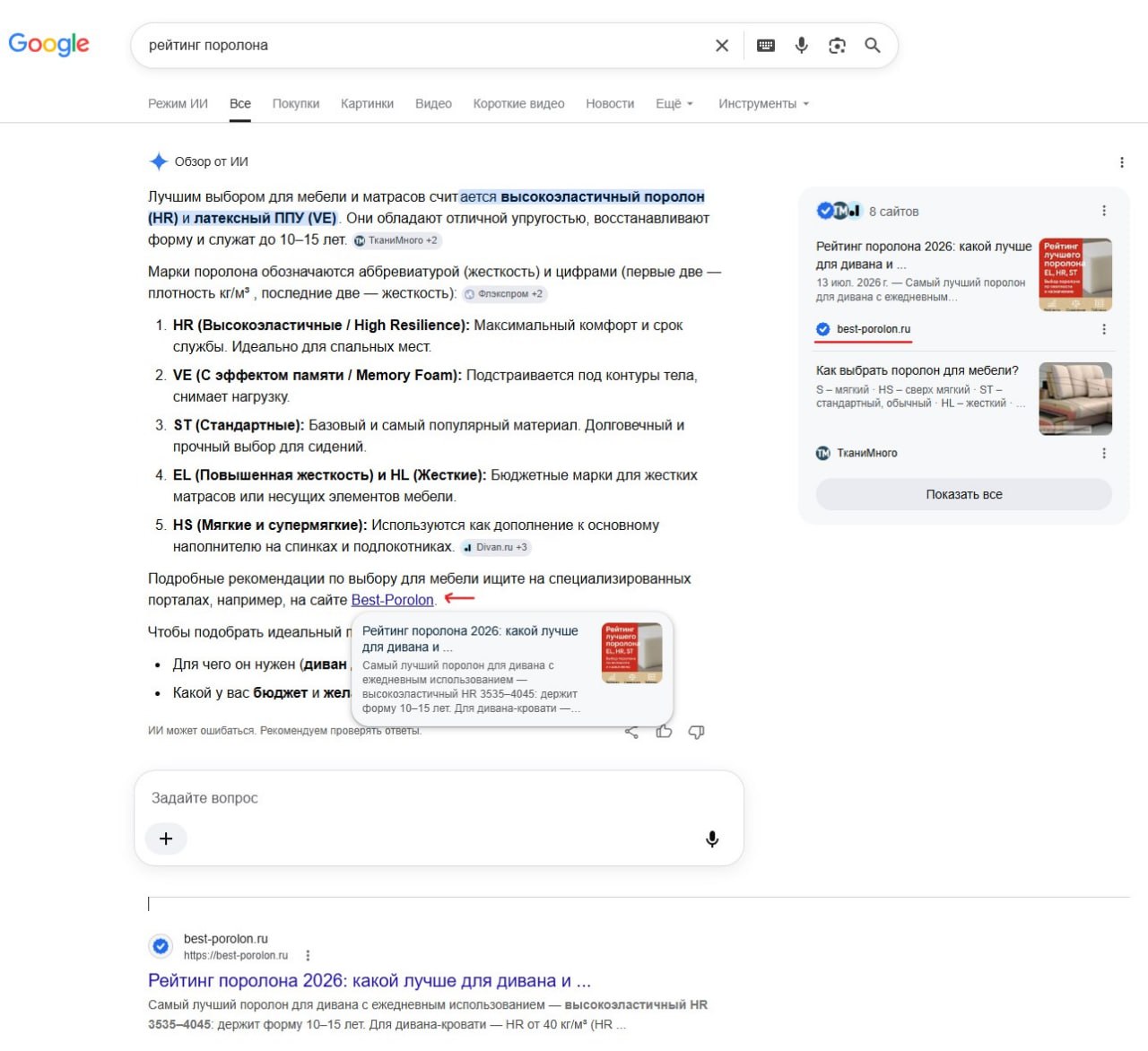Viewport: 1148px width, 1051px height.
Task: Click the plus button in question box
Action: coord(166,838)
